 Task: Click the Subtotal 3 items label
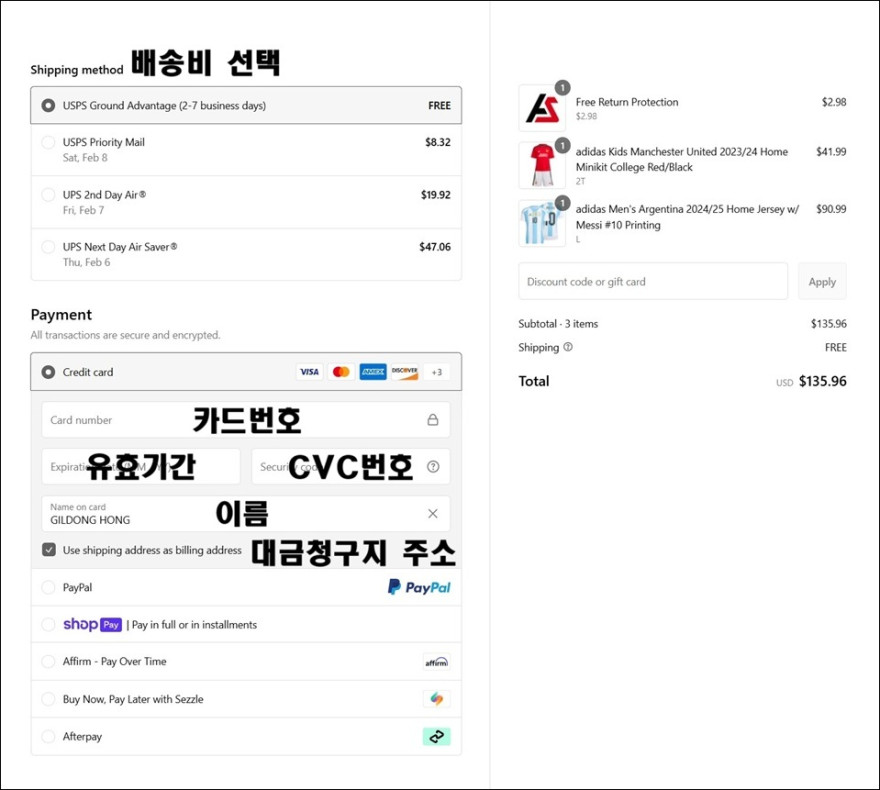[x=558, y=324]
